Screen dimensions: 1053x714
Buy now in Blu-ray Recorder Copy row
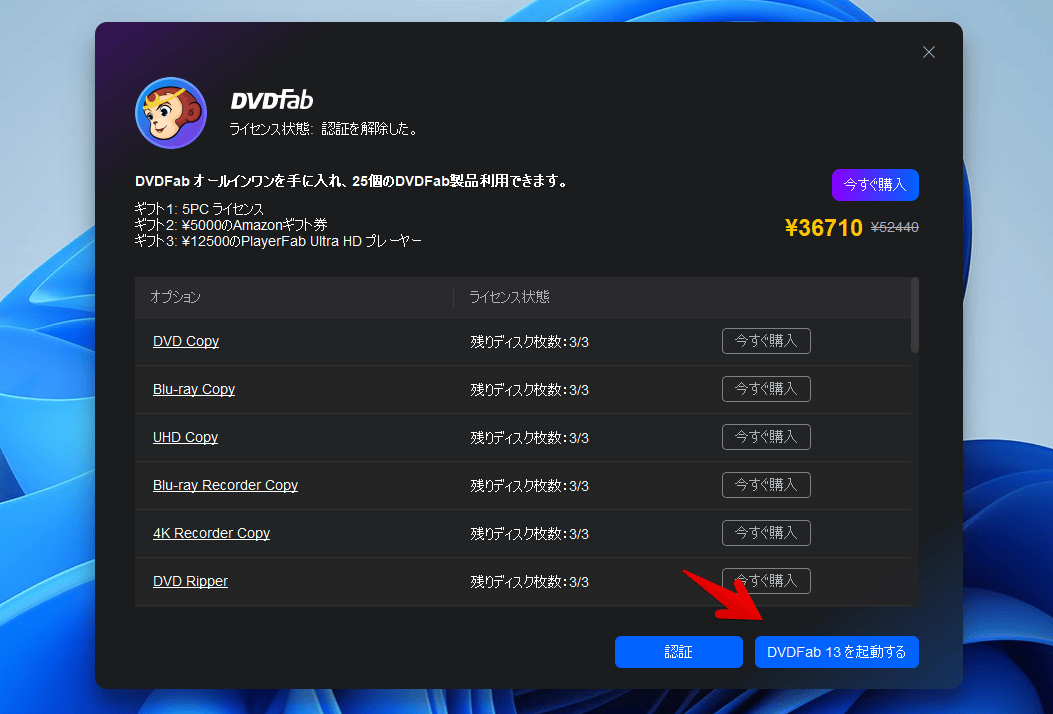[766, 485]
